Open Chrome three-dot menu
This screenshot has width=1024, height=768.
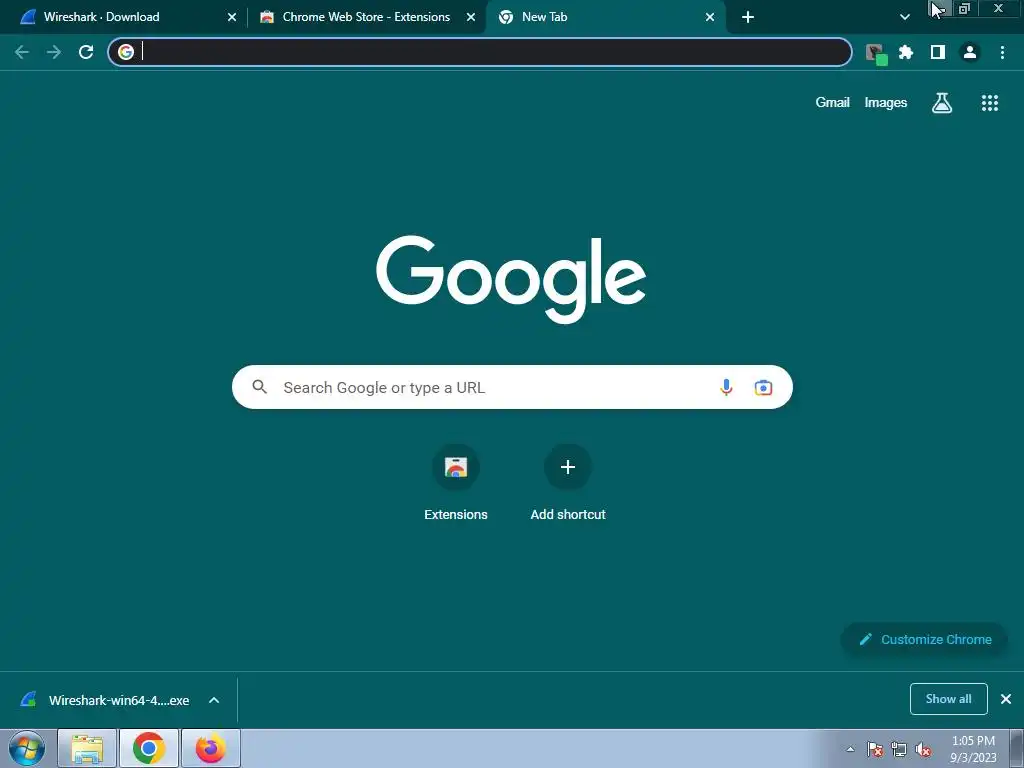tap(1002, 52)
